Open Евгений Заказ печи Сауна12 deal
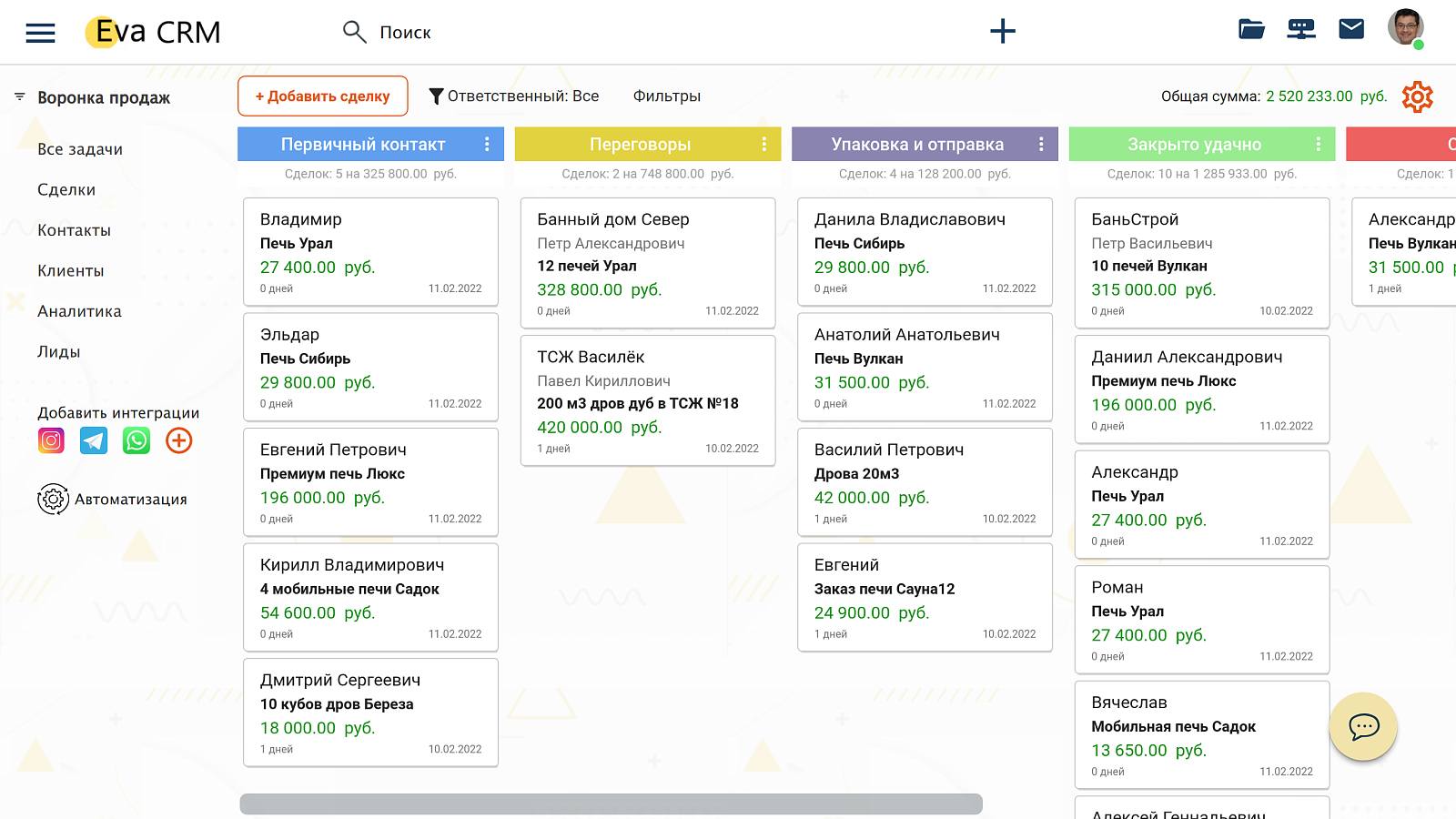Viewport: 1456px width, 819px height. [x=925, y=597]
